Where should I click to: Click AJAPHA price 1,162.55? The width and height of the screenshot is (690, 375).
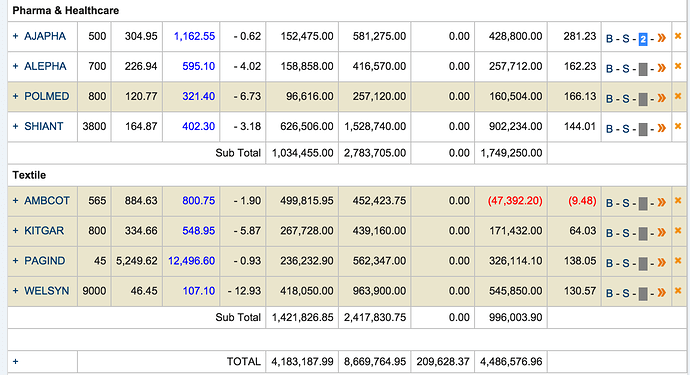point(195,36)
